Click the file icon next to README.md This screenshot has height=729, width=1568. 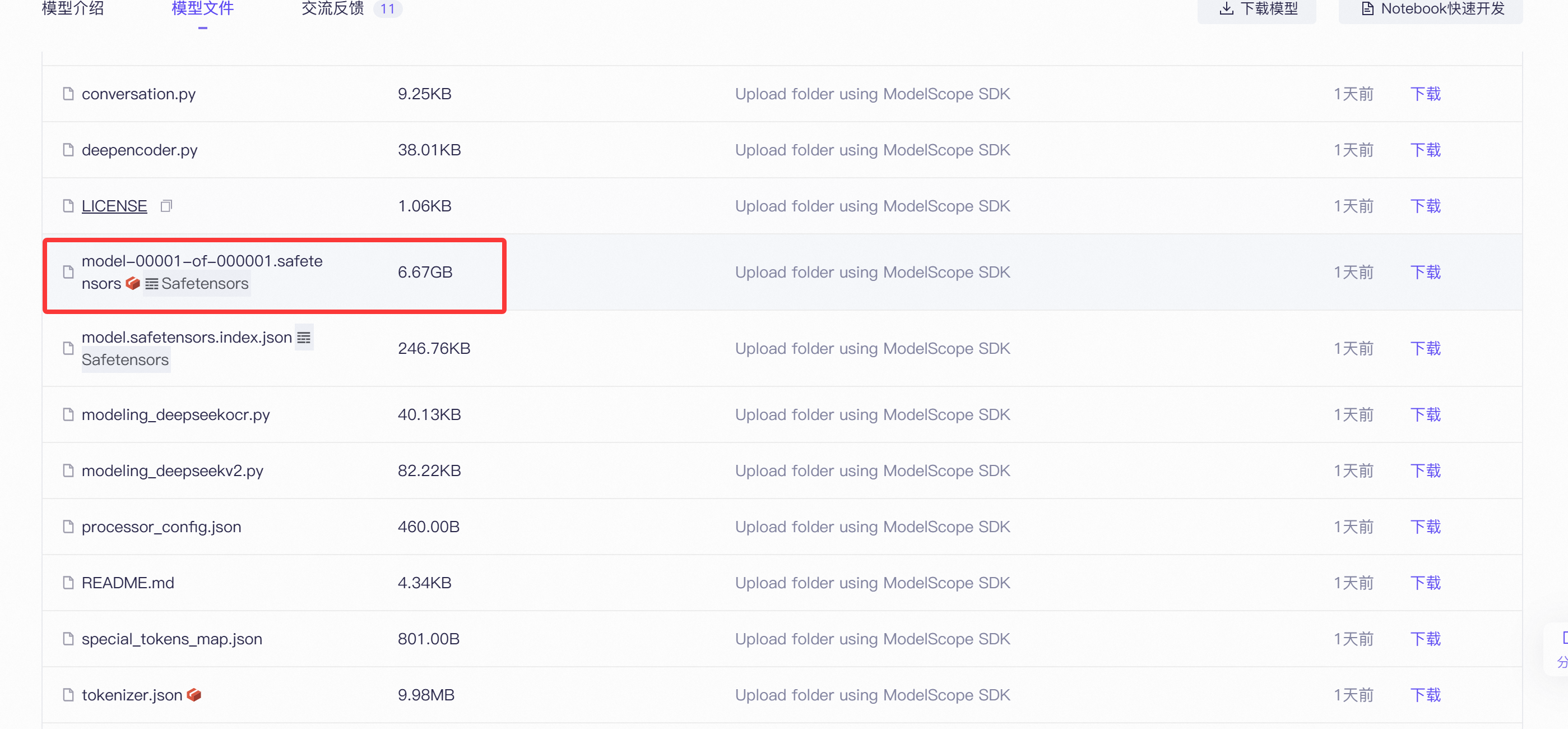click(x=68, y=583)
